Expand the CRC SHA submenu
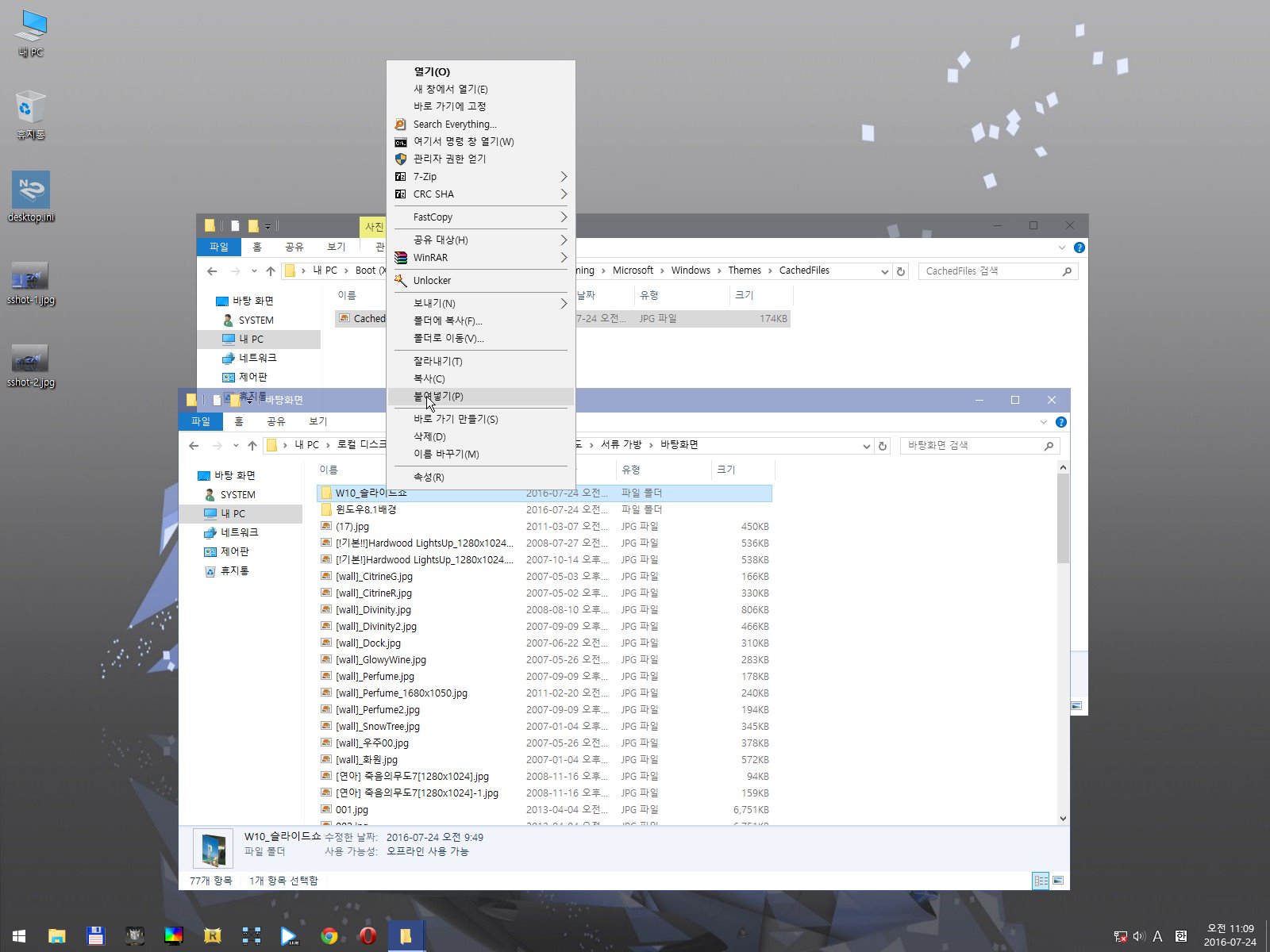The height and width of the screenshot is (952, 1270). [480, 194]
